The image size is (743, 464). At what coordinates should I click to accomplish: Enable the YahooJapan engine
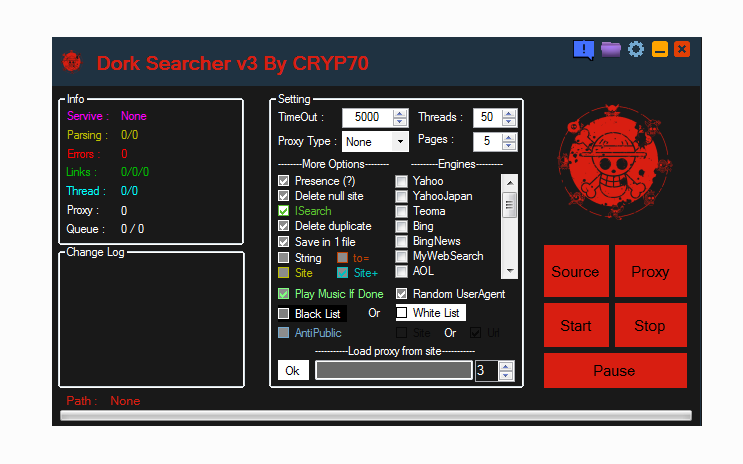click(x=401, y=196)
